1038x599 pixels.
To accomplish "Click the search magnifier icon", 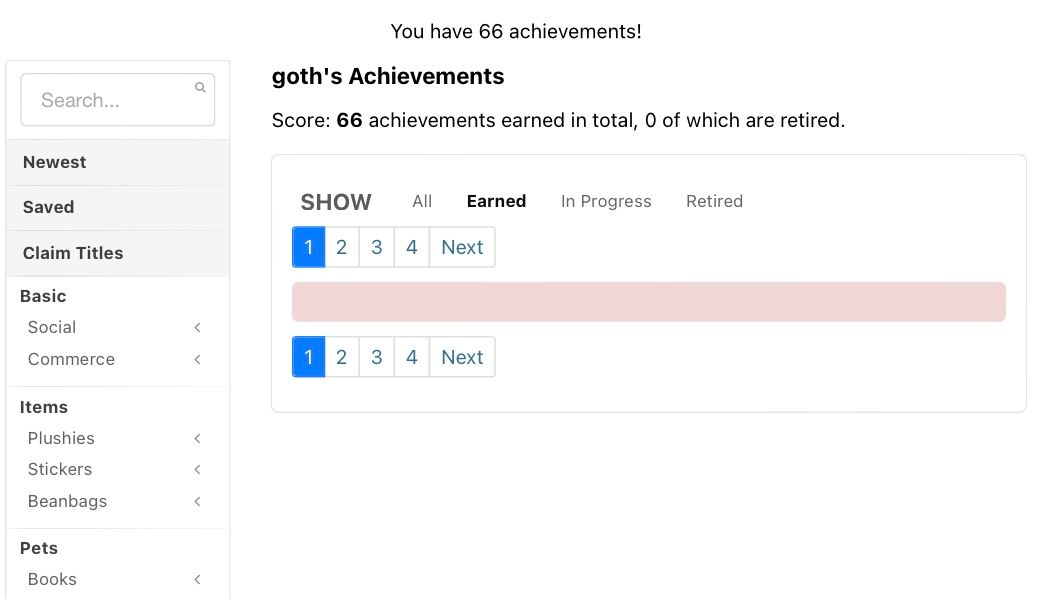I will point(200,88).
